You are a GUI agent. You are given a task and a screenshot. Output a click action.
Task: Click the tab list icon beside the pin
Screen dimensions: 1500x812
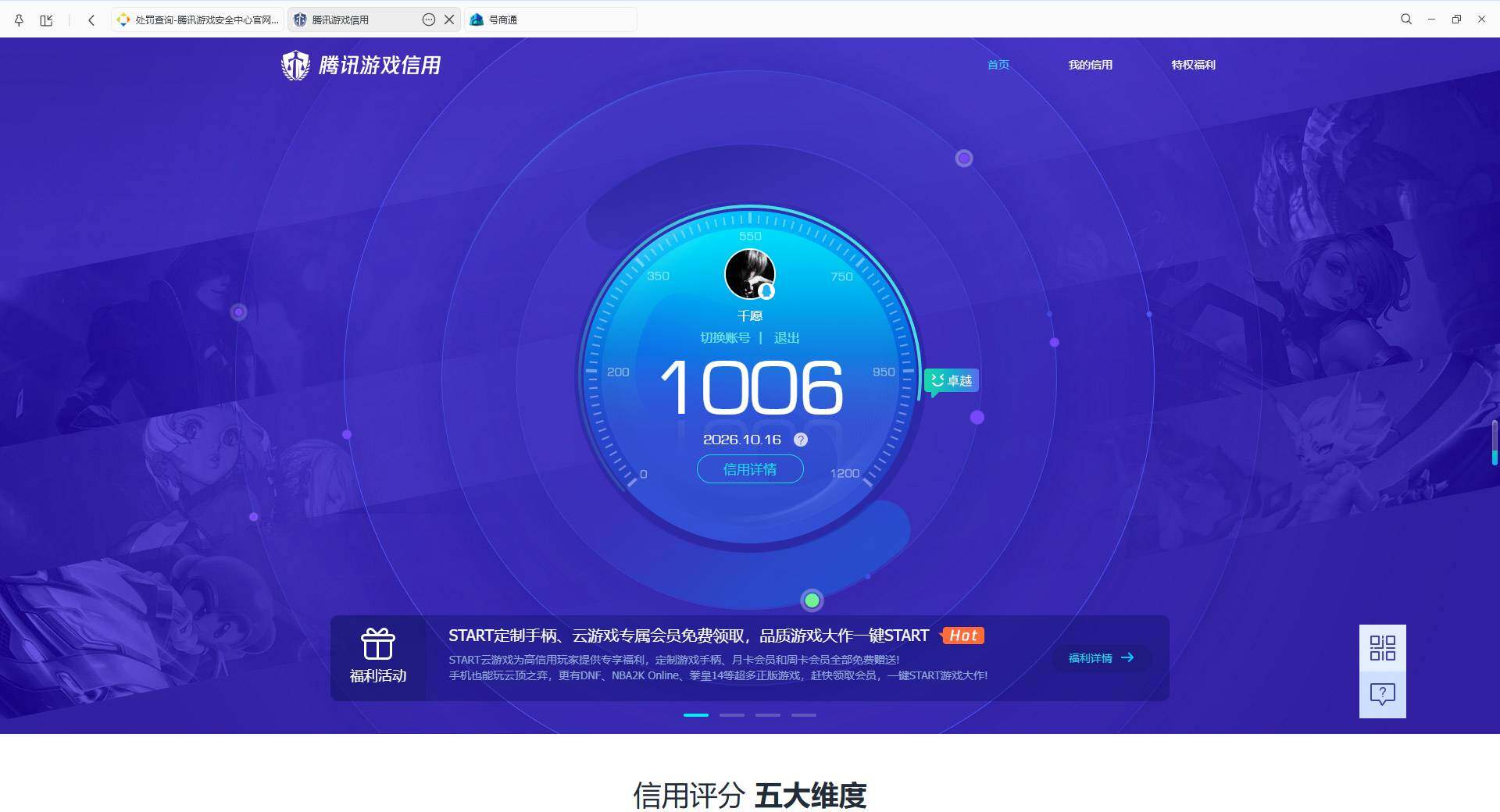(46, 20)
